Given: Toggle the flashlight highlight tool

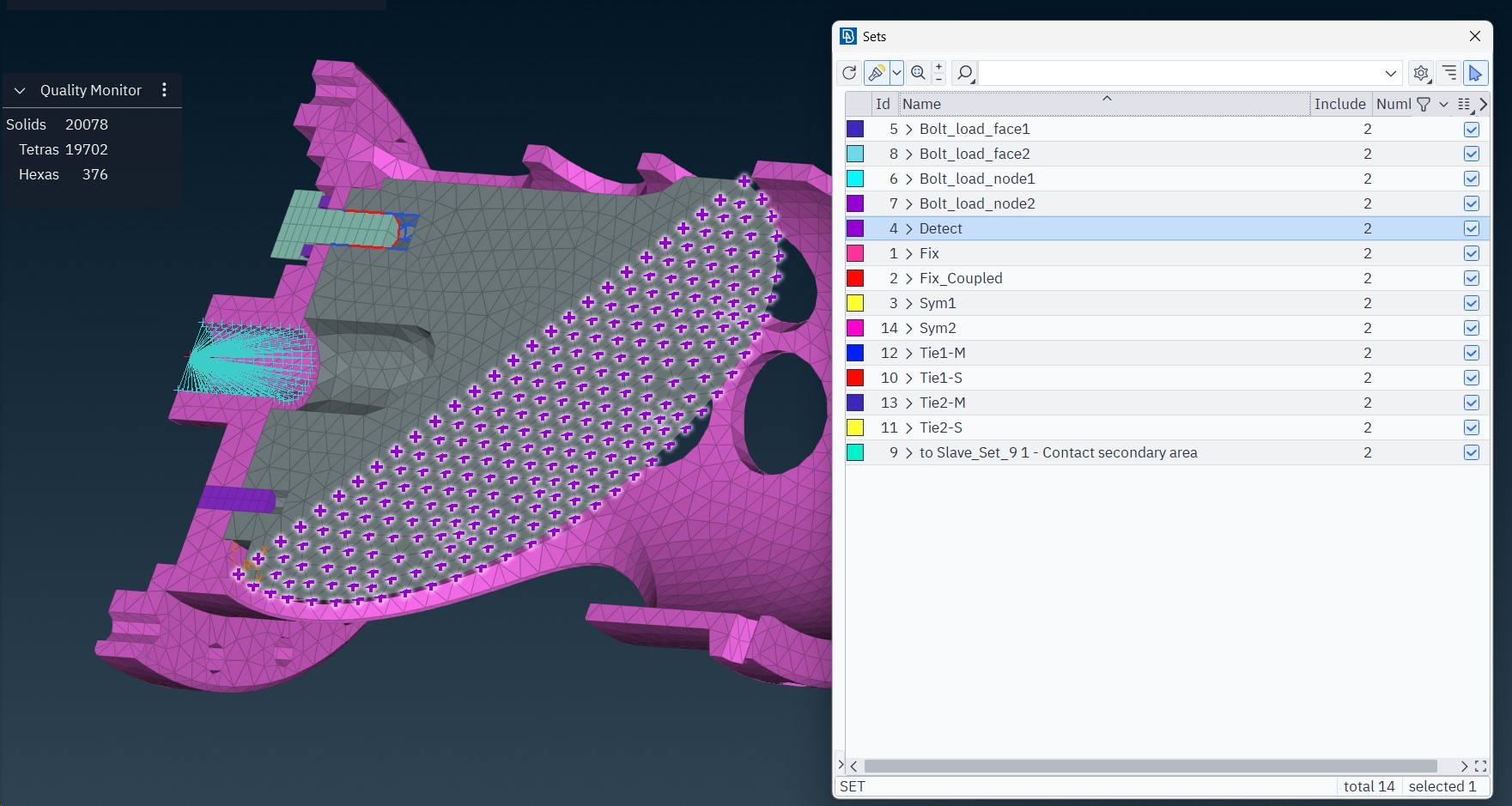Looking at the screenshot, I should point(876,73).
